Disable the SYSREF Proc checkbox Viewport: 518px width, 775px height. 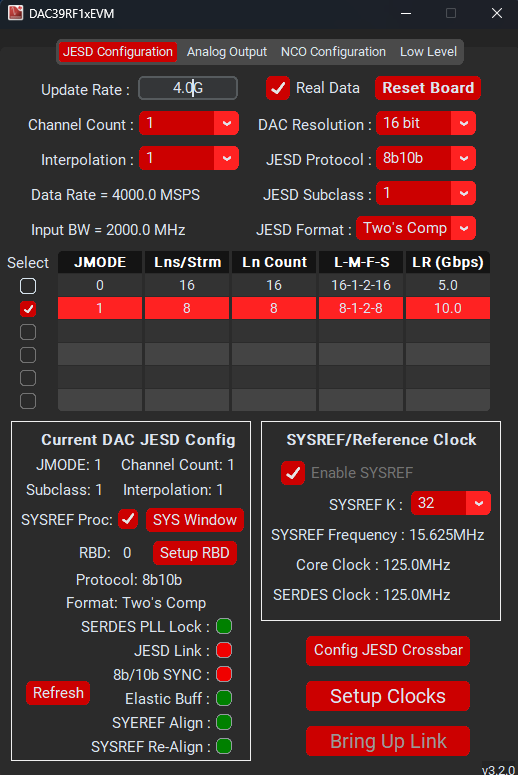click(128, 519)
